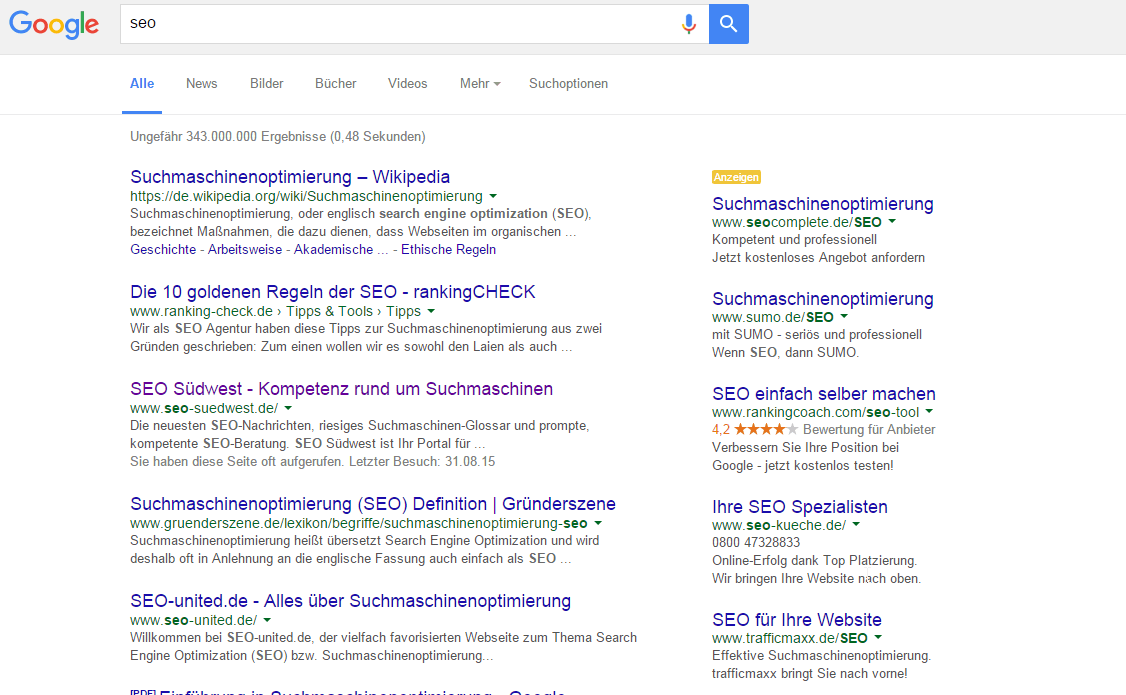1126x695 pixels.
Task: Click the 4,2 star rating stars
Action: [x=766, y=429]
